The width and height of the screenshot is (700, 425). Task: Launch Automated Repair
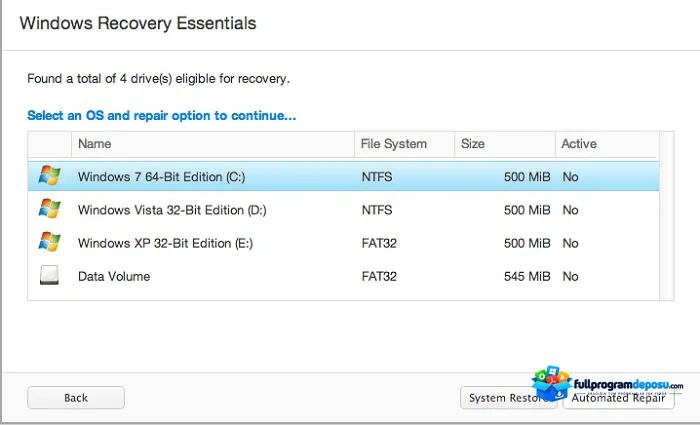tap(619, 397)
